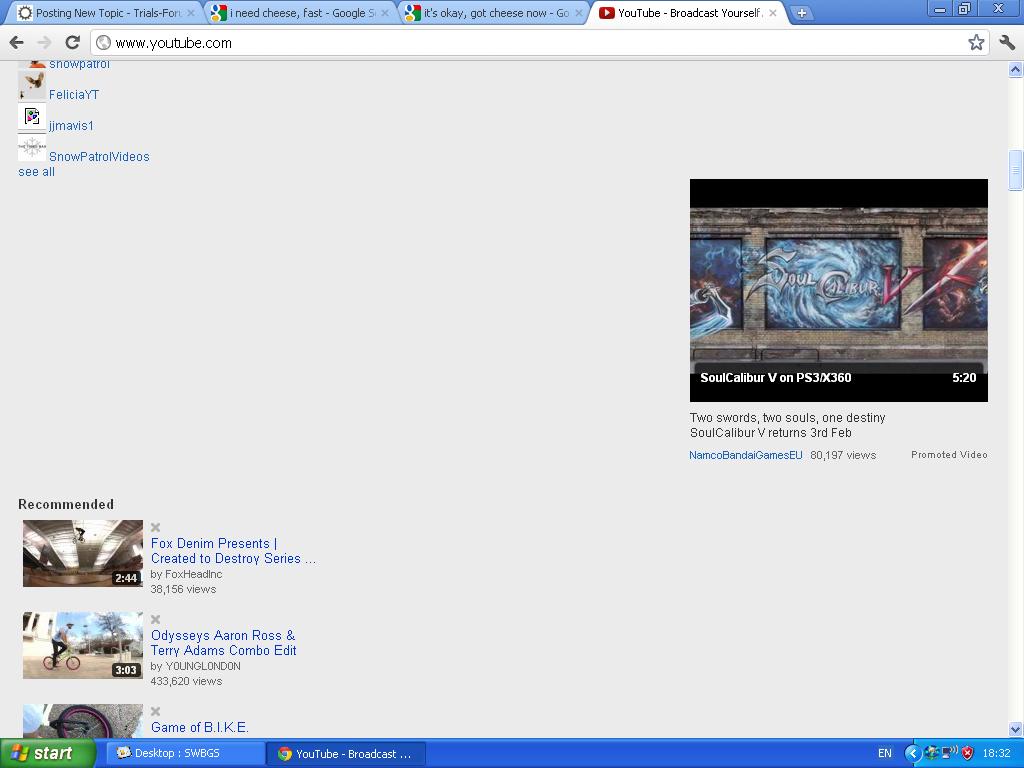The height and width of the screenshot is (768, 1024).
Task: Remove the Game of B.I.K.E. recommendation
Action: 155,711
